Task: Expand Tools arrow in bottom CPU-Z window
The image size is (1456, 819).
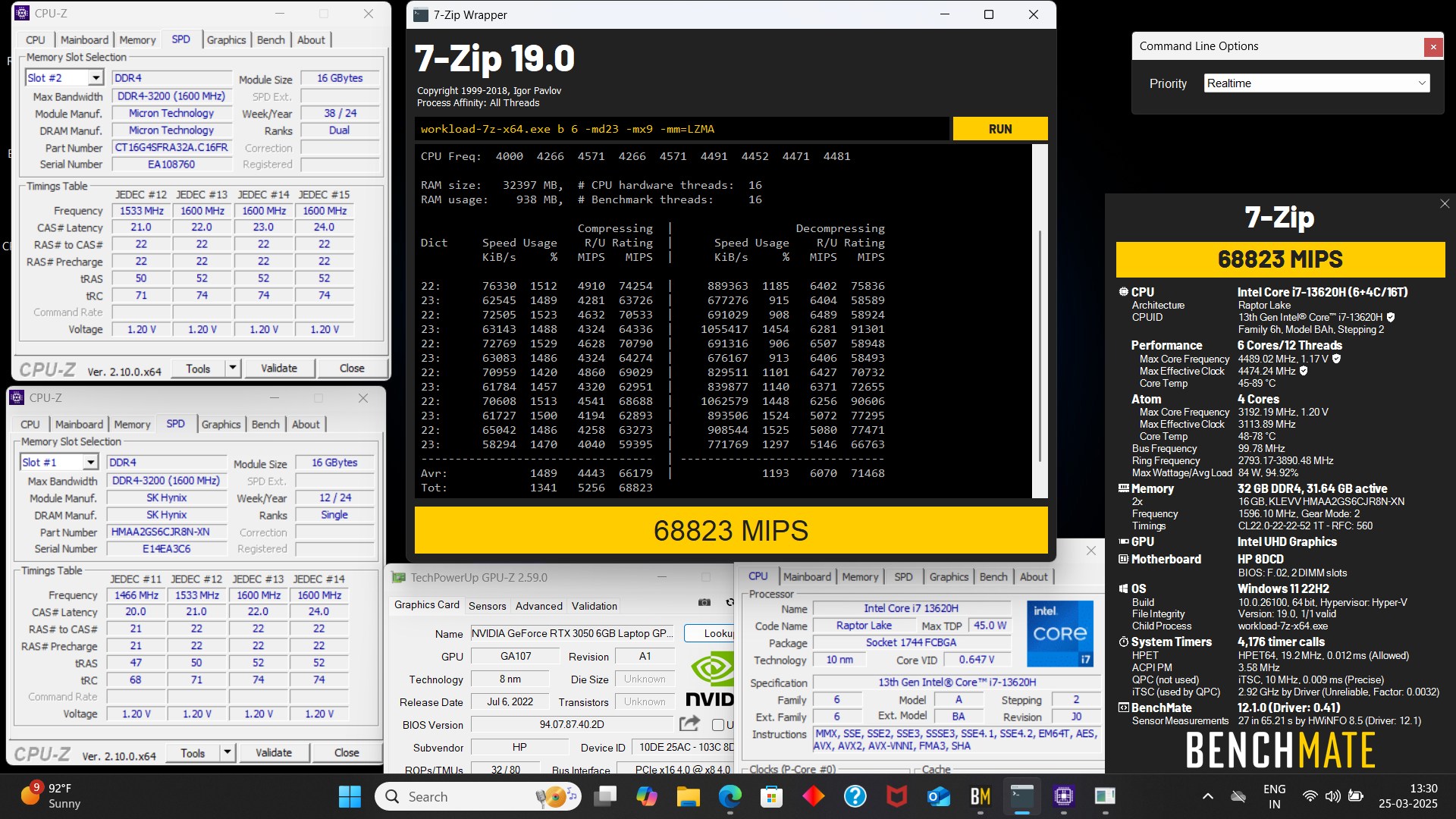Action: coord(227,752)
